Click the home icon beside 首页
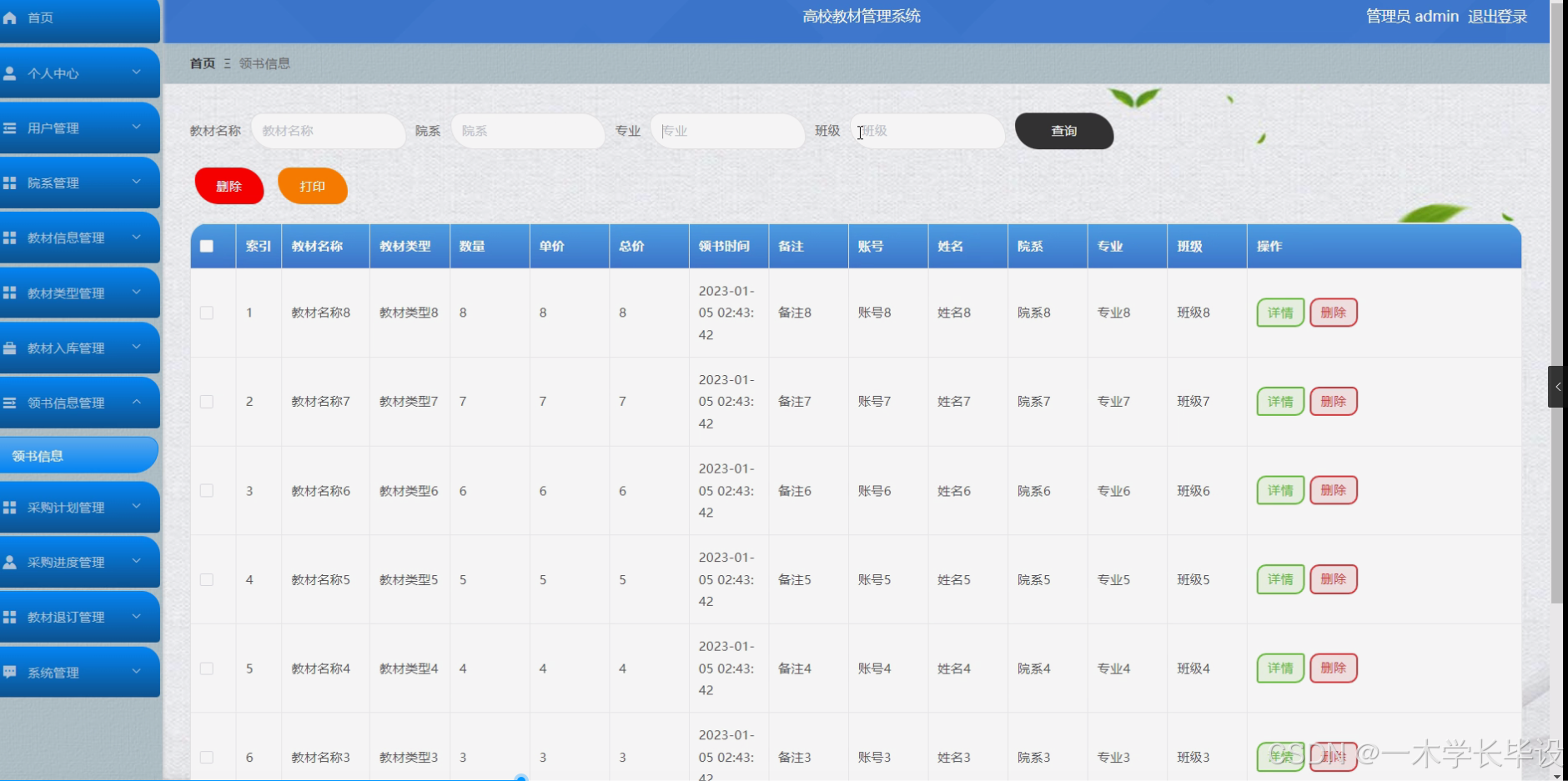This screenshot has height=781, width=1568. click(10, 18)
